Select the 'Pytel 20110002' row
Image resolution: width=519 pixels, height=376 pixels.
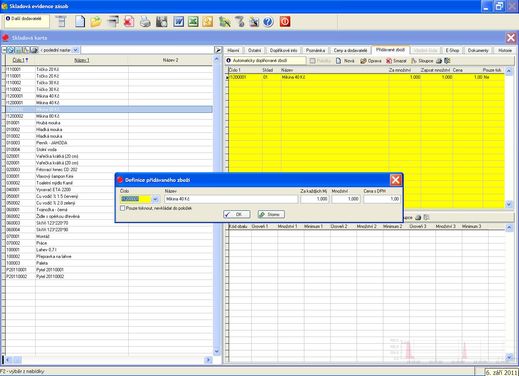pyautogui.click(x=109, y=276)
